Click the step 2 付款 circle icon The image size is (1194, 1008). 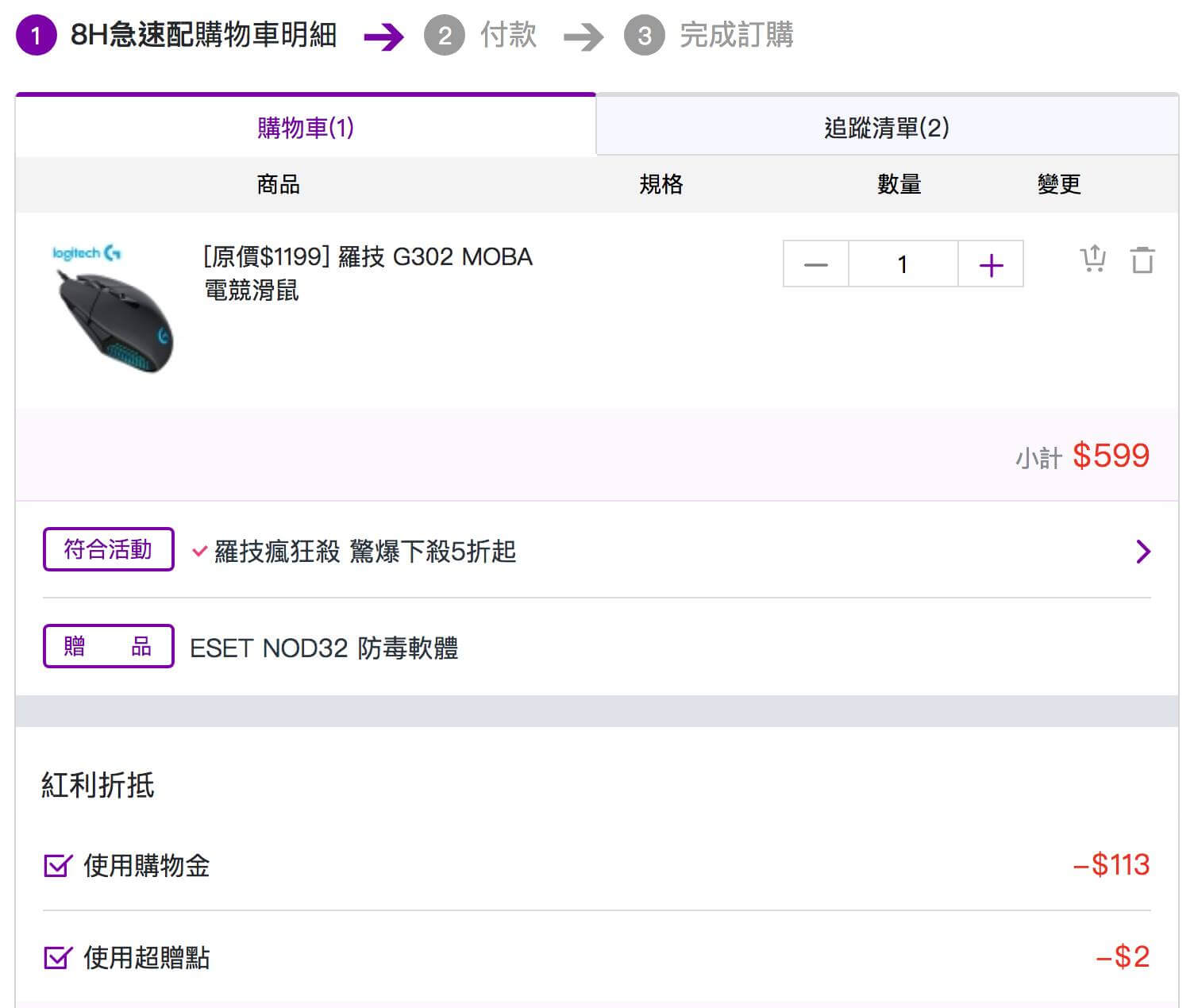pyautogui.click(x=444, y=36)
